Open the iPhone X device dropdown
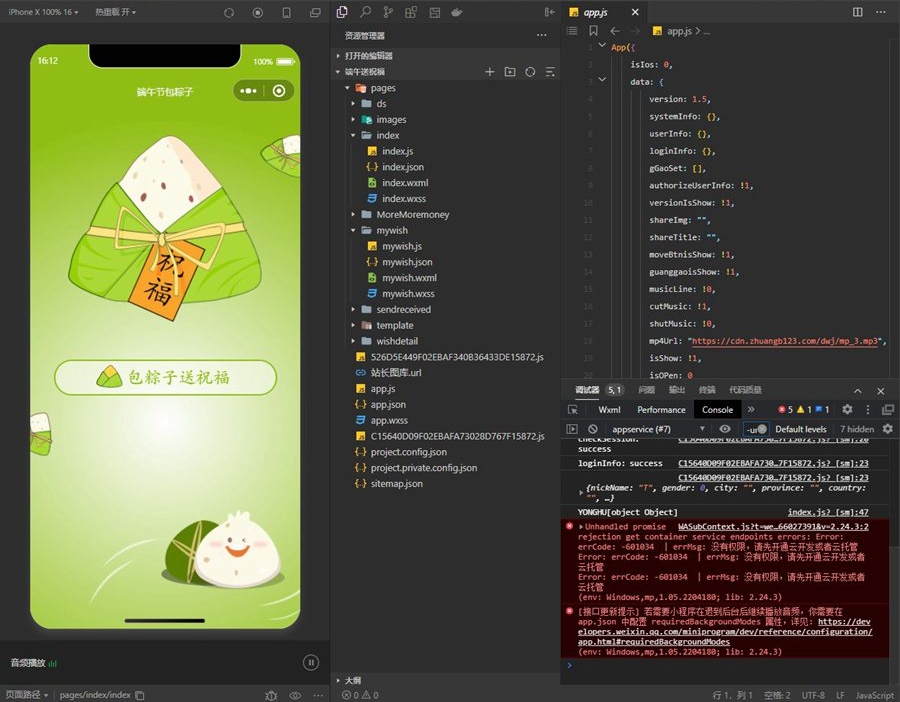This screenshot has height=702, width=900. coord(44,12)
